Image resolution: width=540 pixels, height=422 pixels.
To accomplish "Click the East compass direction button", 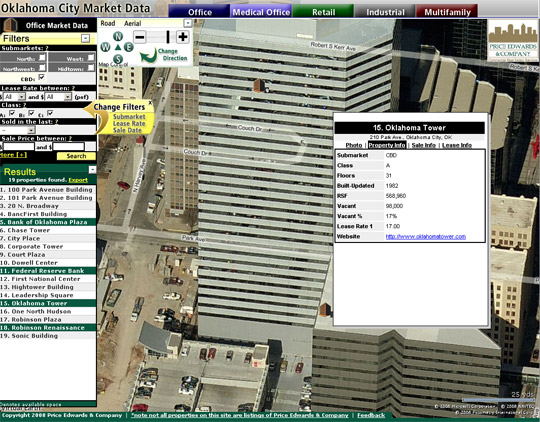I will [128, 47].
